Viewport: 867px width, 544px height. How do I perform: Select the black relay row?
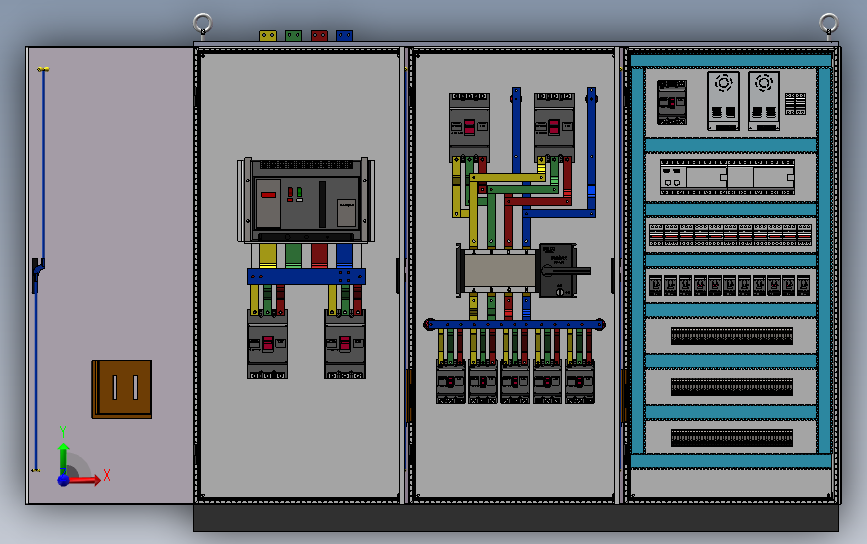729,285
